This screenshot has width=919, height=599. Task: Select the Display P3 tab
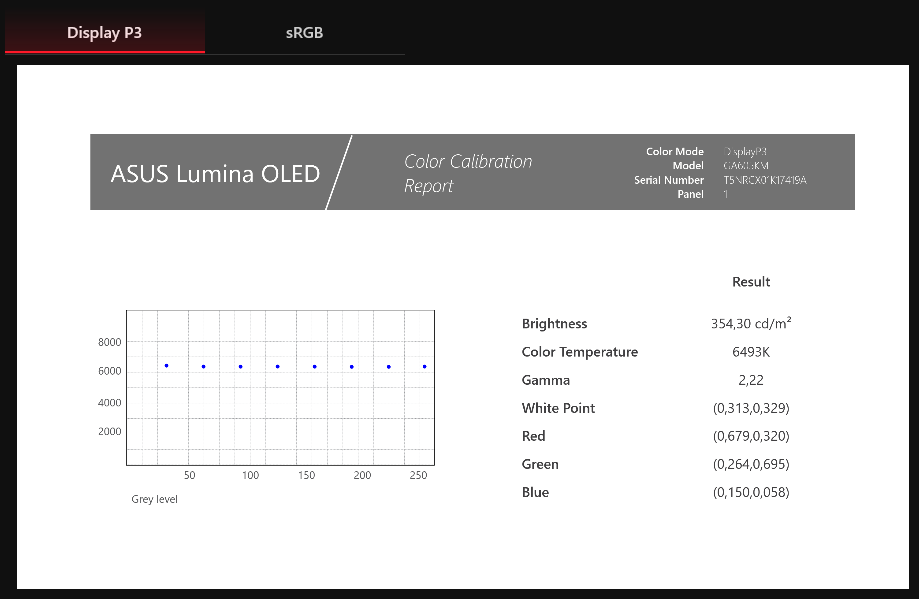104,33
